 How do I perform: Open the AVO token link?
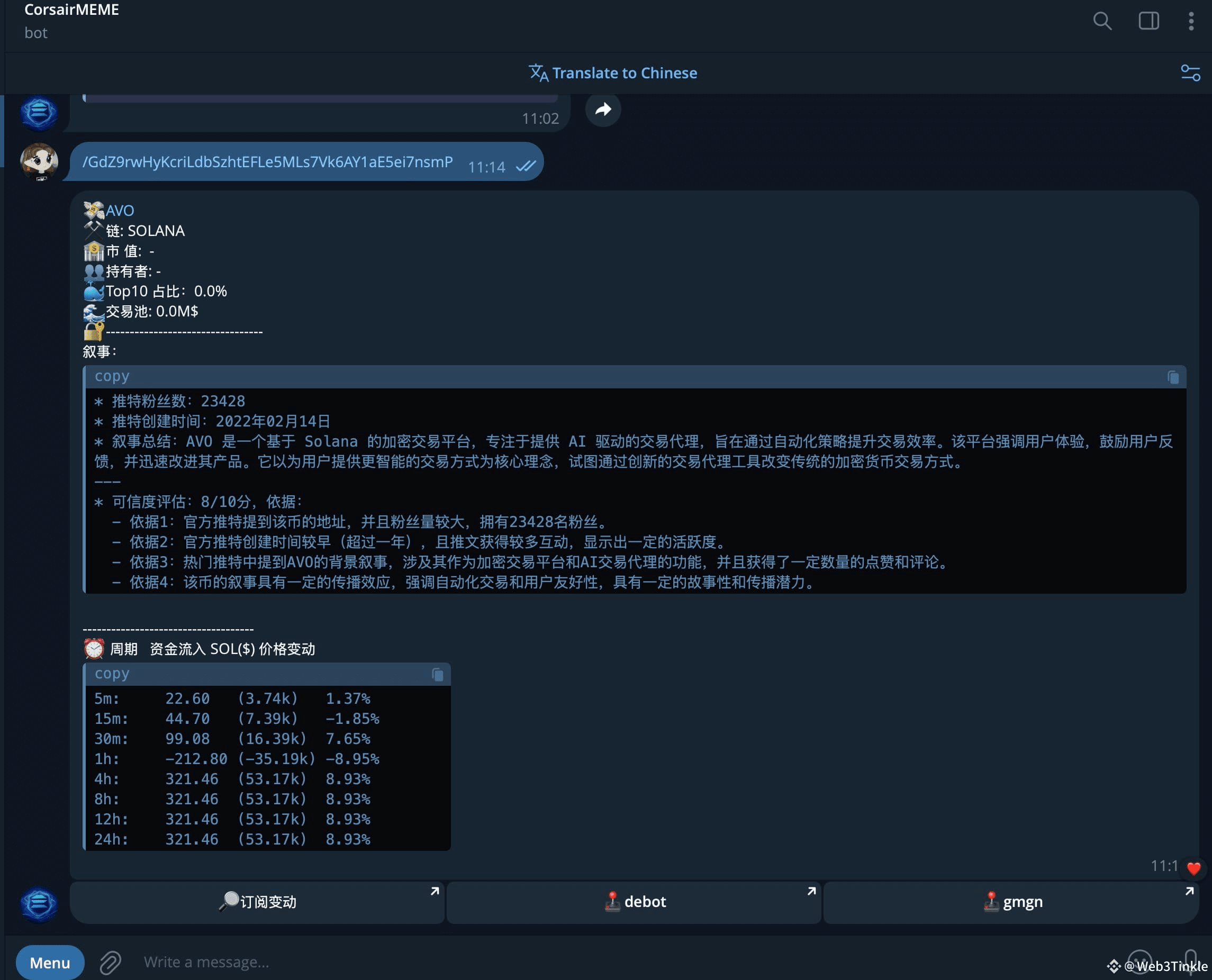coord(120,211)
